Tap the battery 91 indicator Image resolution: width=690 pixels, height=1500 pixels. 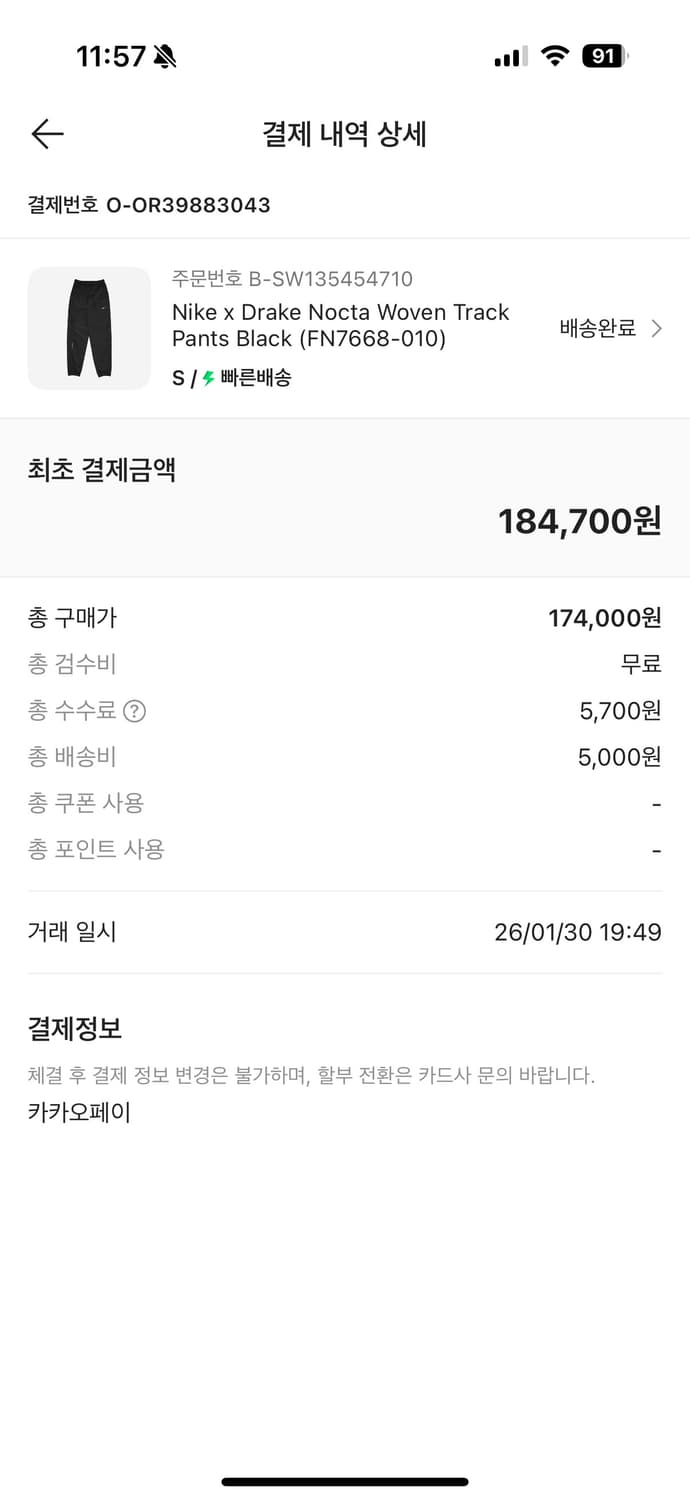pos(605,56)
